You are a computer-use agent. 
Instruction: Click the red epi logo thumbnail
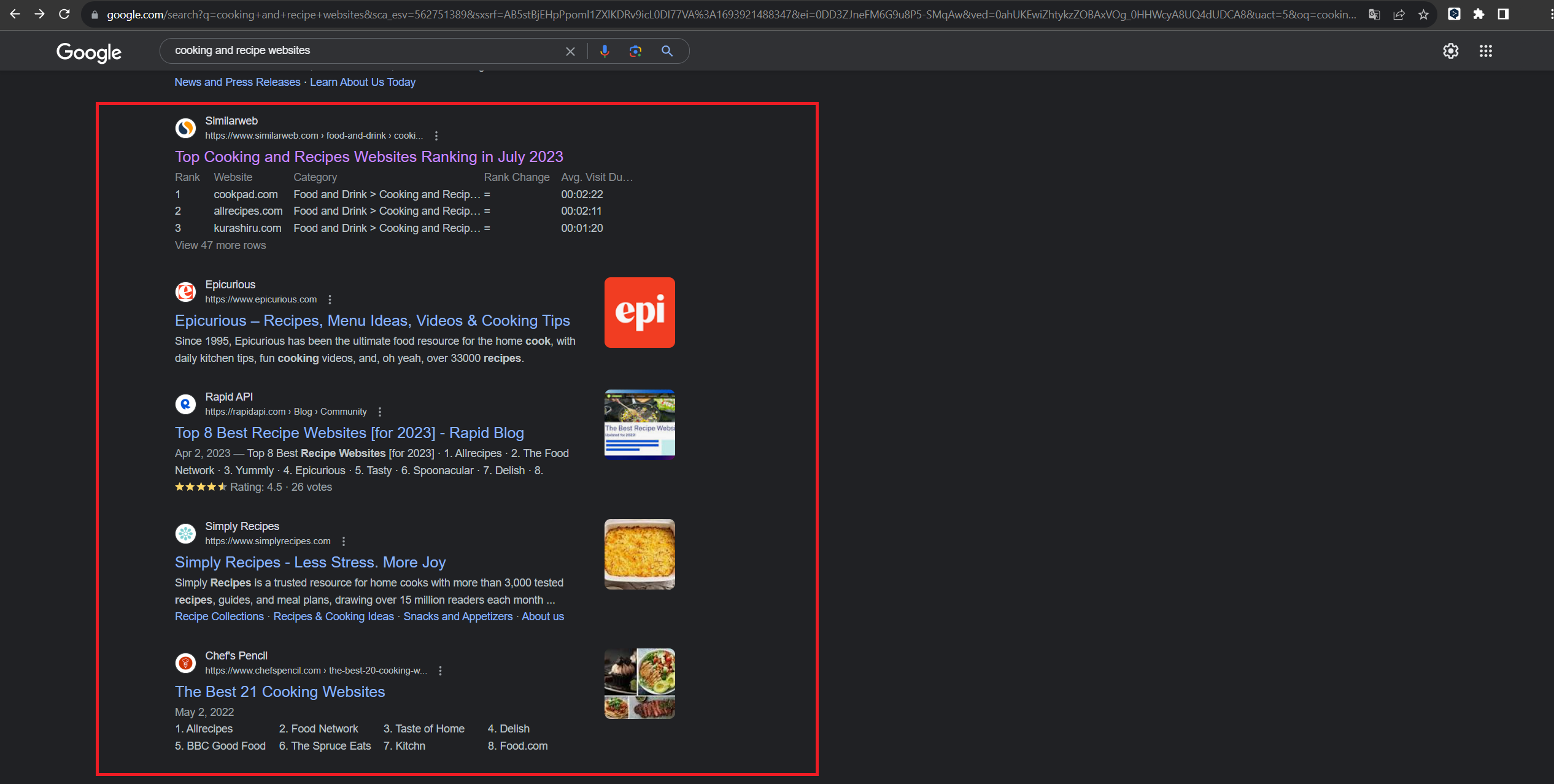point(640,312)
